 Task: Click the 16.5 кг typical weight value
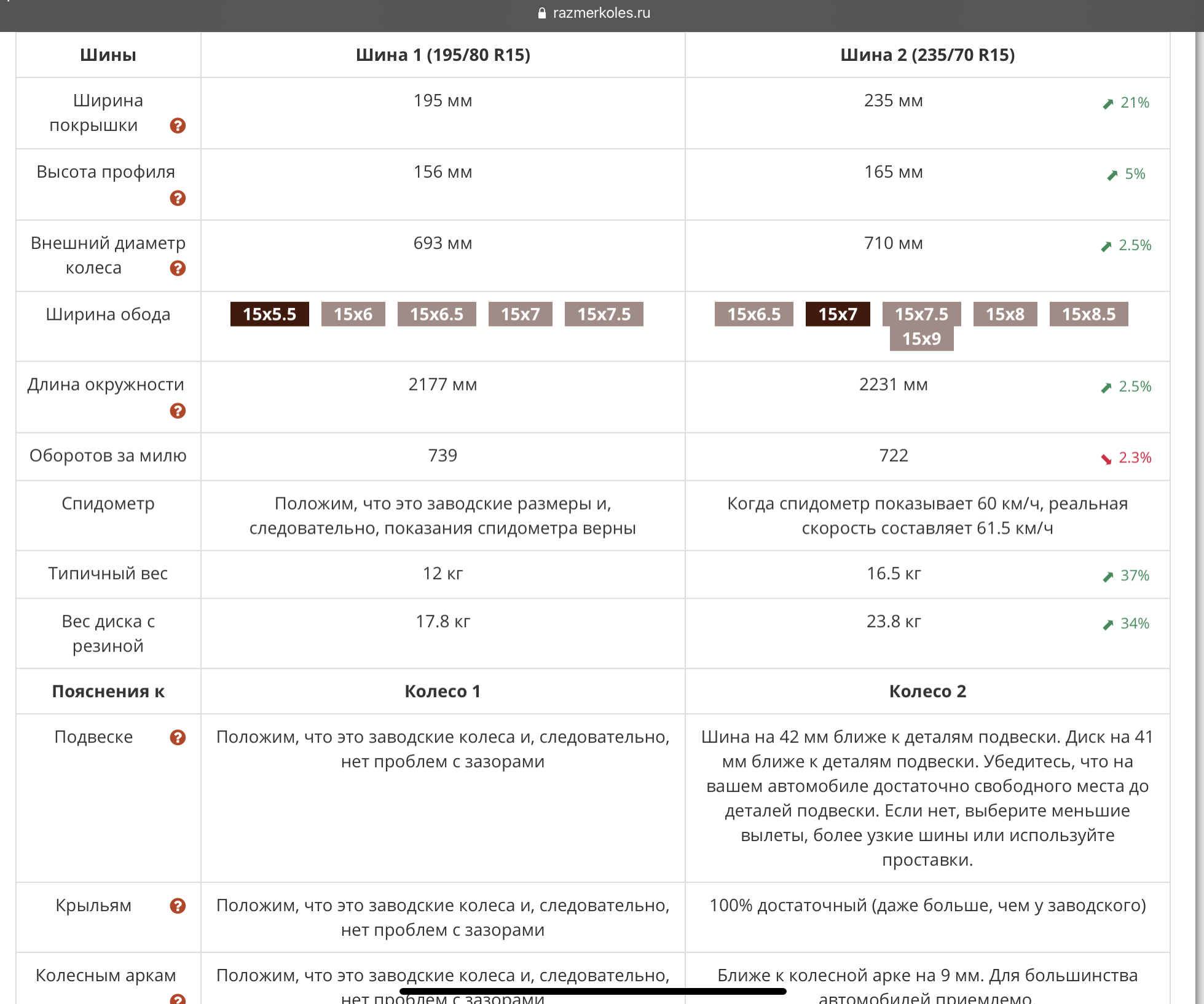pos(893,574)
